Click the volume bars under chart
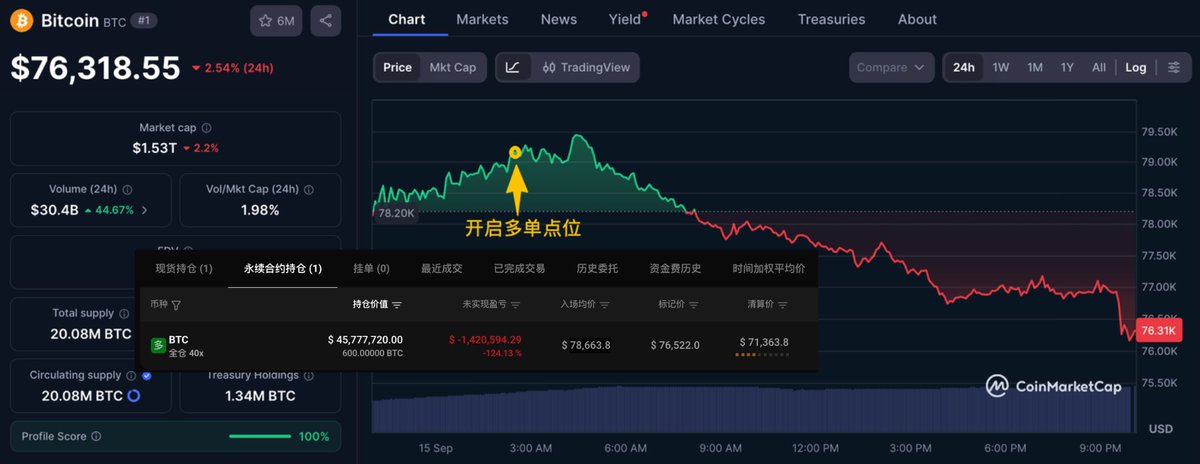 [752, 410]
